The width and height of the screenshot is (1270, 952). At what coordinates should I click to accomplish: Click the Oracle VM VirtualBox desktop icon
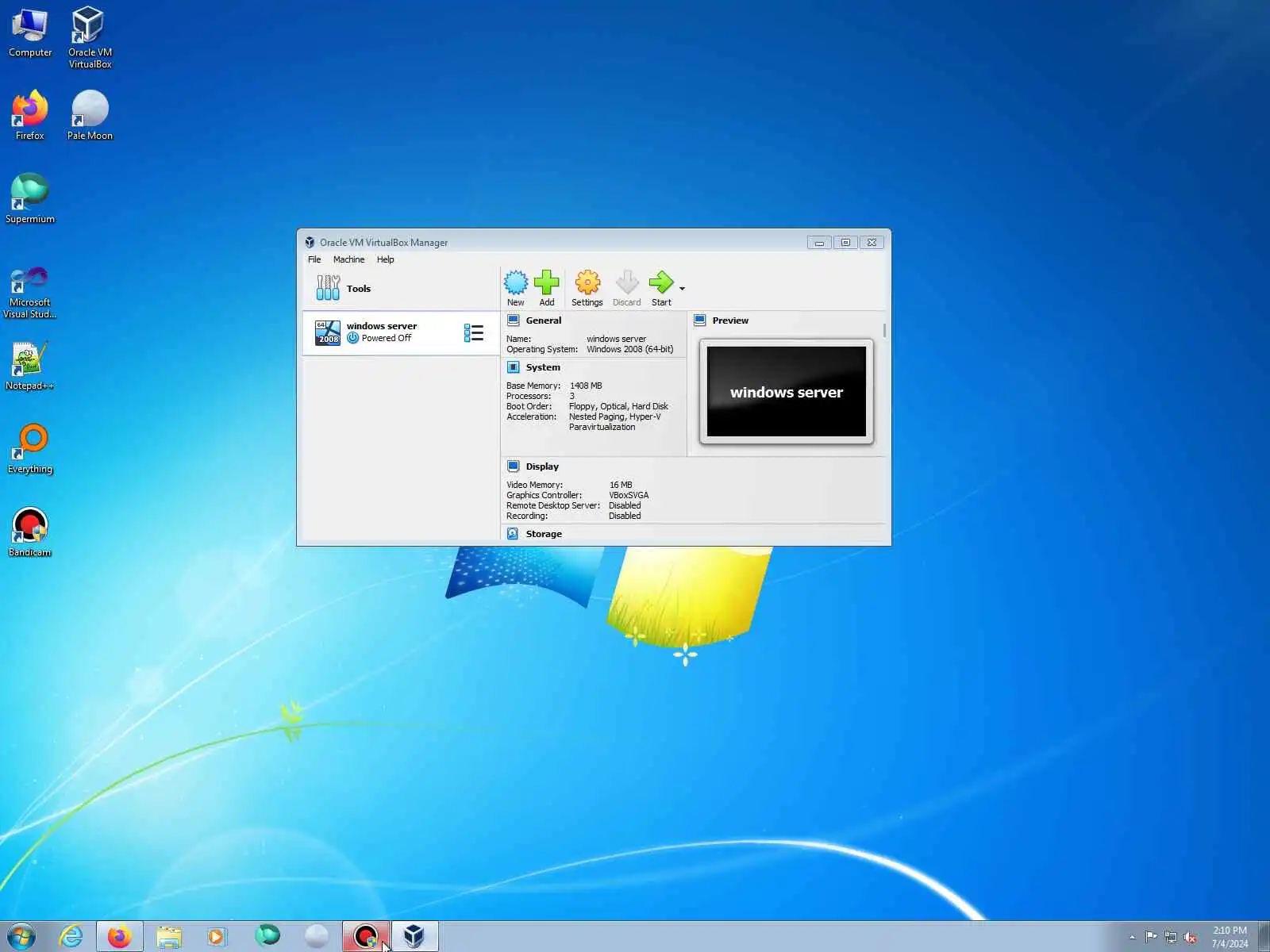point(90,37)
